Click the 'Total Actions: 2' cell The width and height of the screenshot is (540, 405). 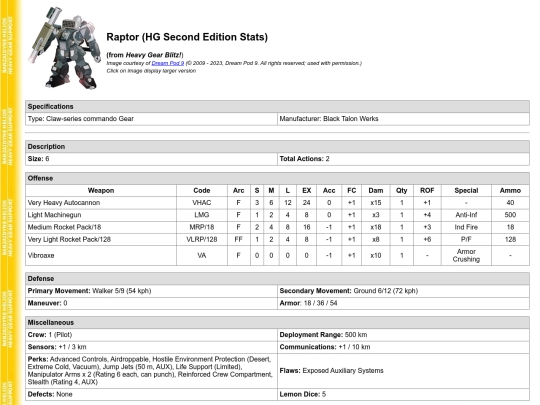click(x=403, y=159)
